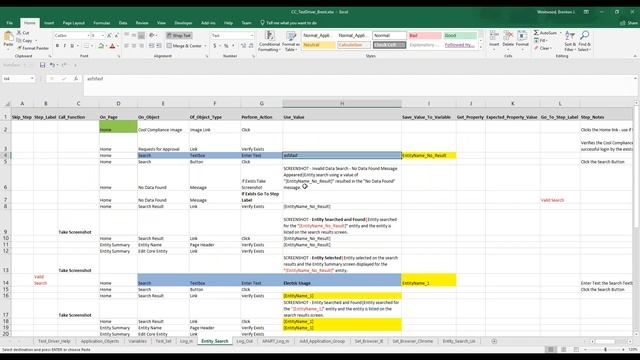Open Conditional Formatting menu
The image size is (640, 360).
click(269, 41)
